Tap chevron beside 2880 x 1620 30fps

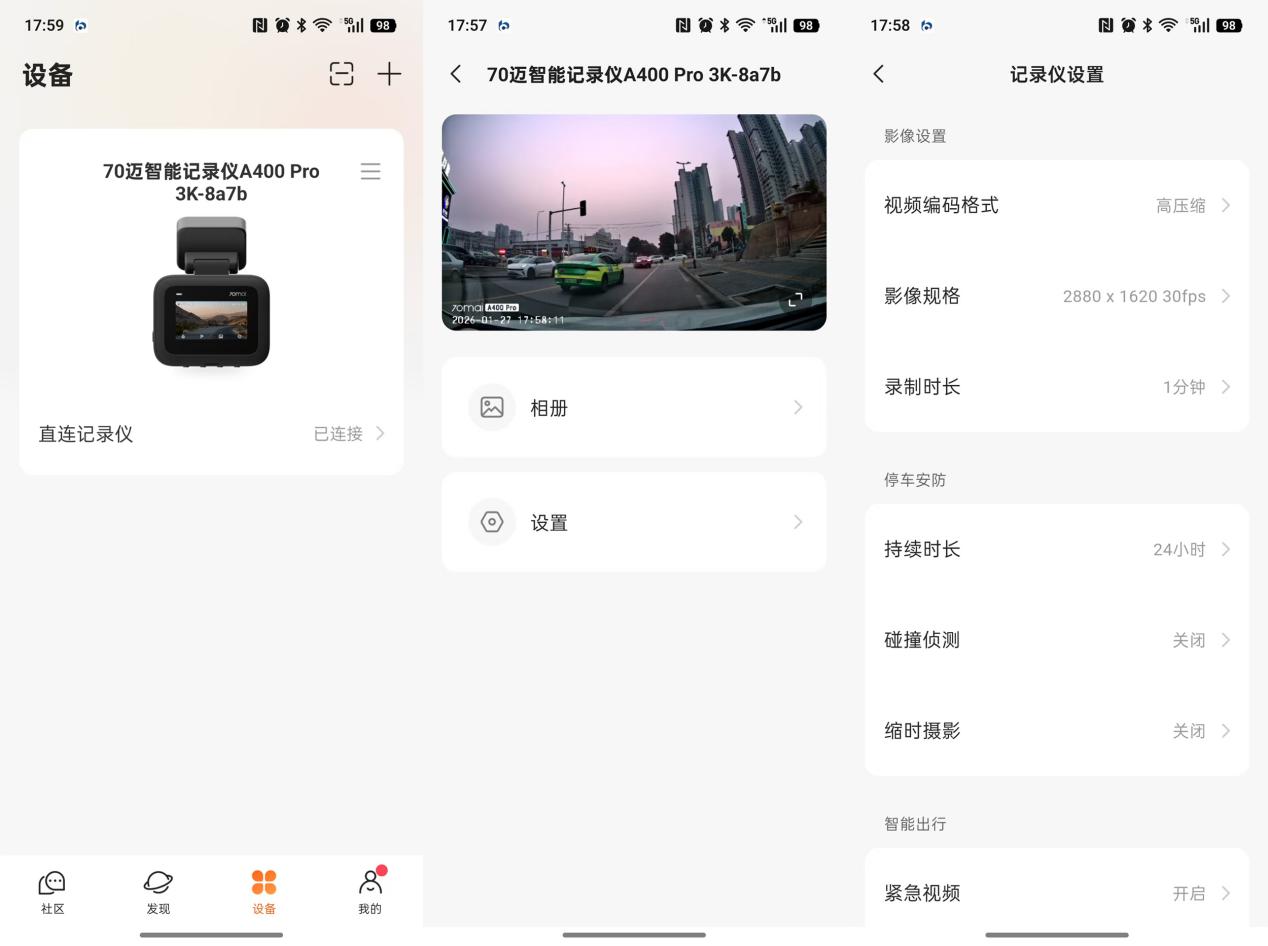pyautogui.click(x=1226, y=296)
